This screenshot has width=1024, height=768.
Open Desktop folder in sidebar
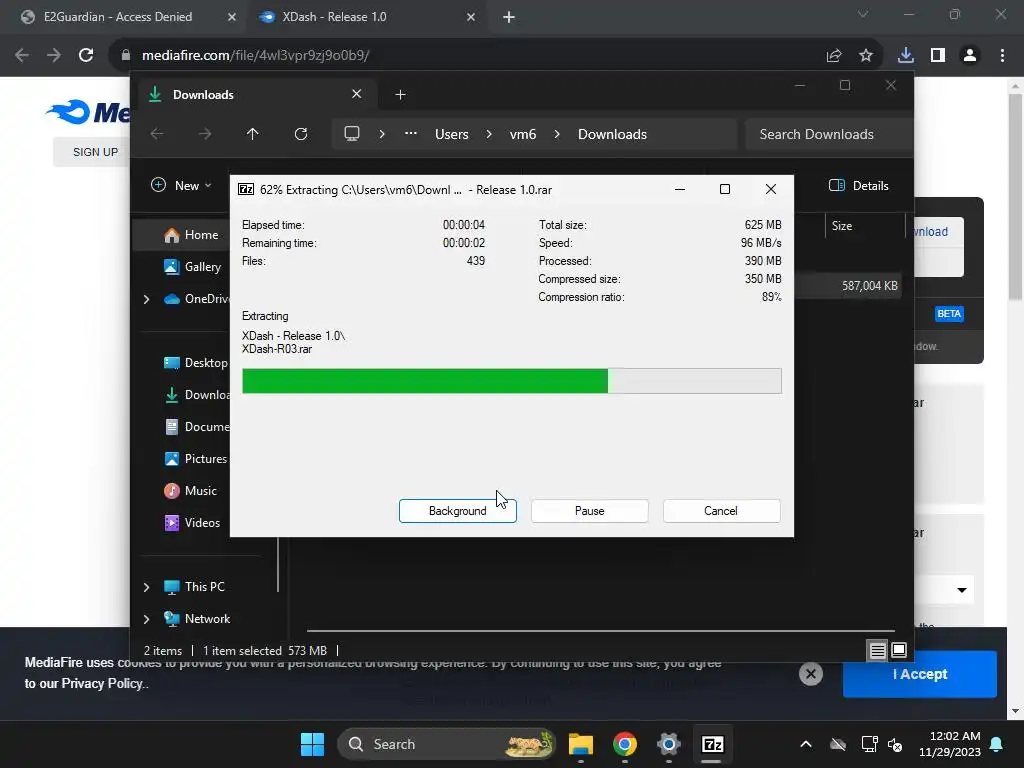point(195,363)
